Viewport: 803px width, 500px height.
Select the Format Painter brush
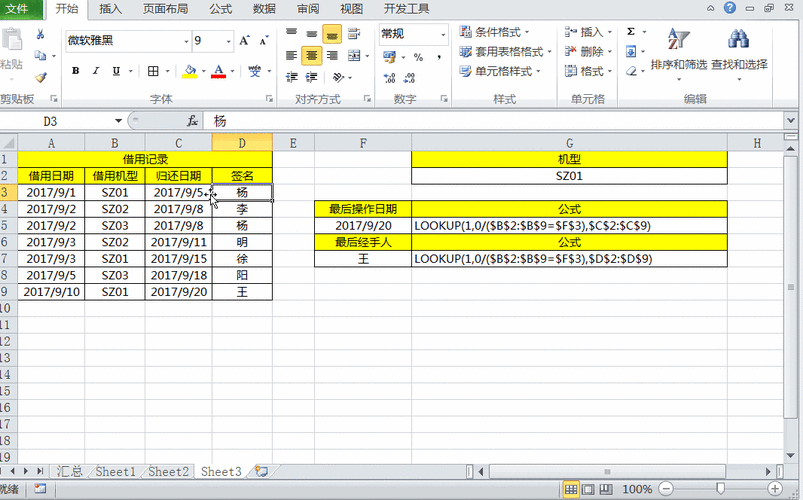[x=40, y=77]
